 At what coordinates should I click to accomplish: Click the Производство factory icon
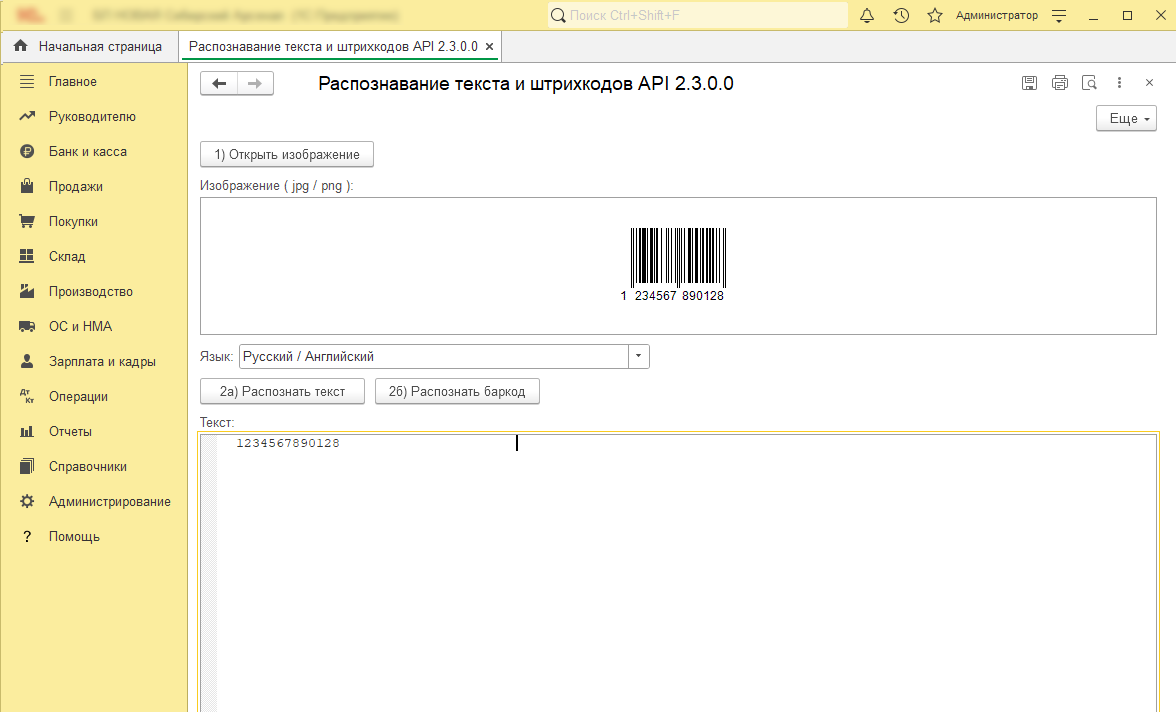[x=27, y=291]
